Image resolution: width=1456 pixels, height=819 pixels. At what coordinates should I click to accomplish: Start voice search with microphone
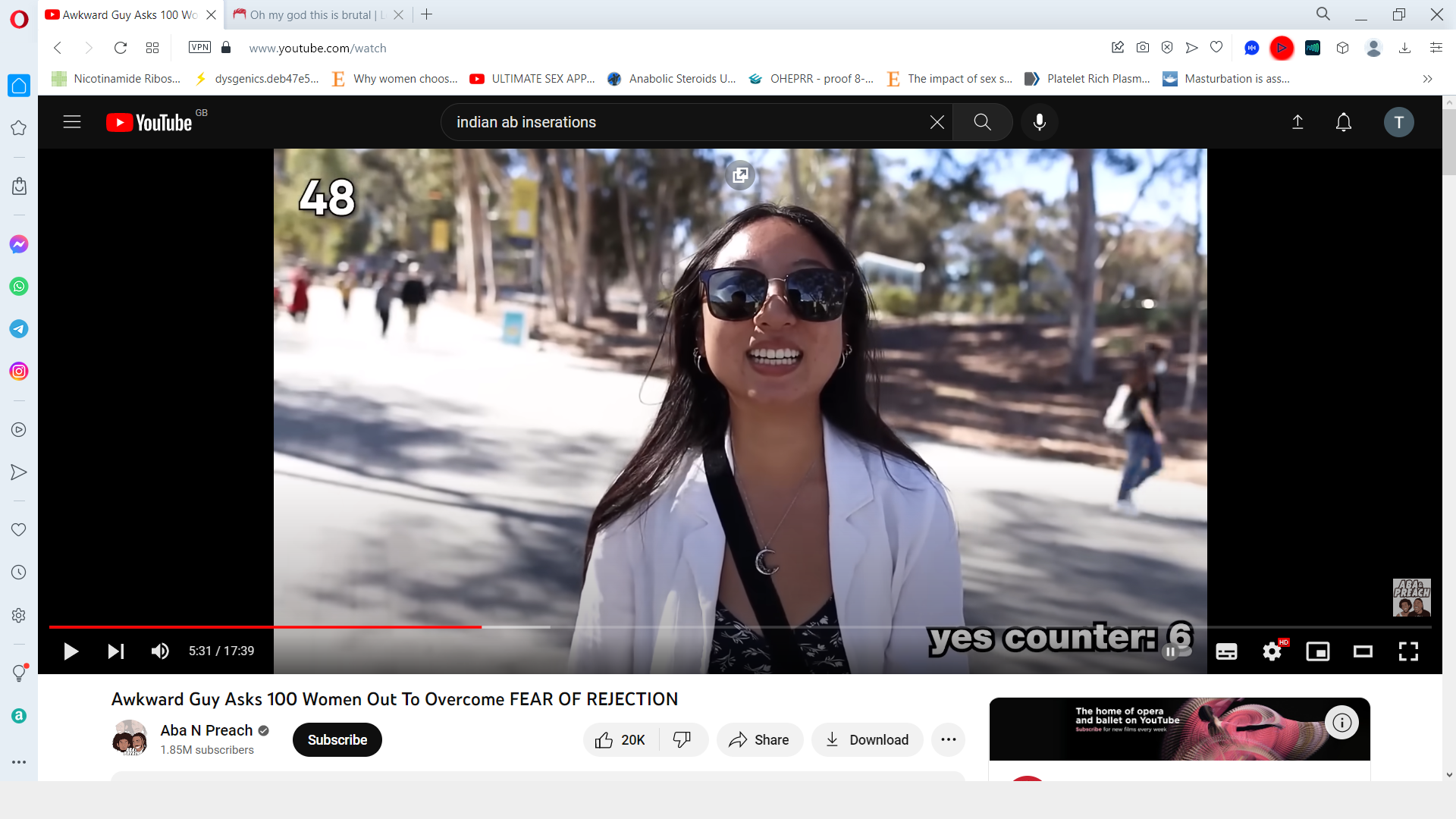tap(1039, 122)
